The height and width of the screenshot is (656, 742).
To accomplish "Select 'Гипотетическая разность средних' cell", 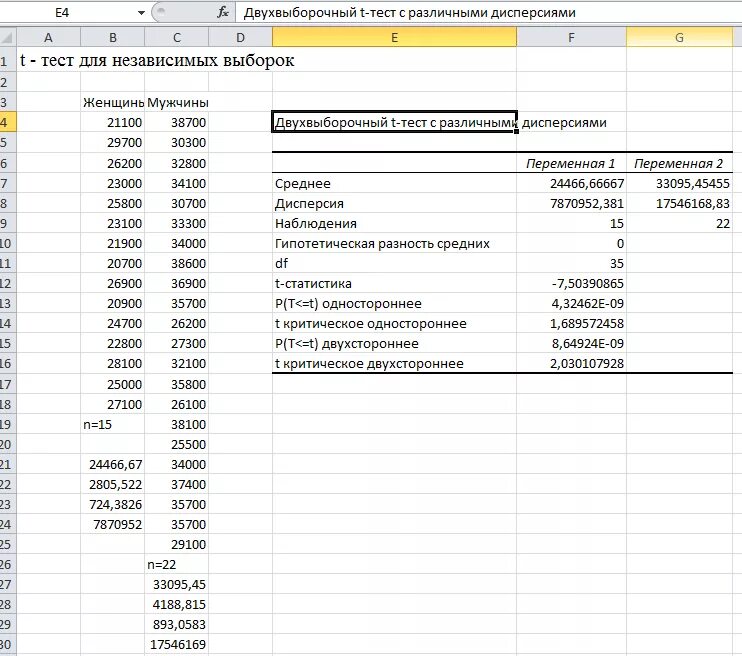I will point(394,243).
